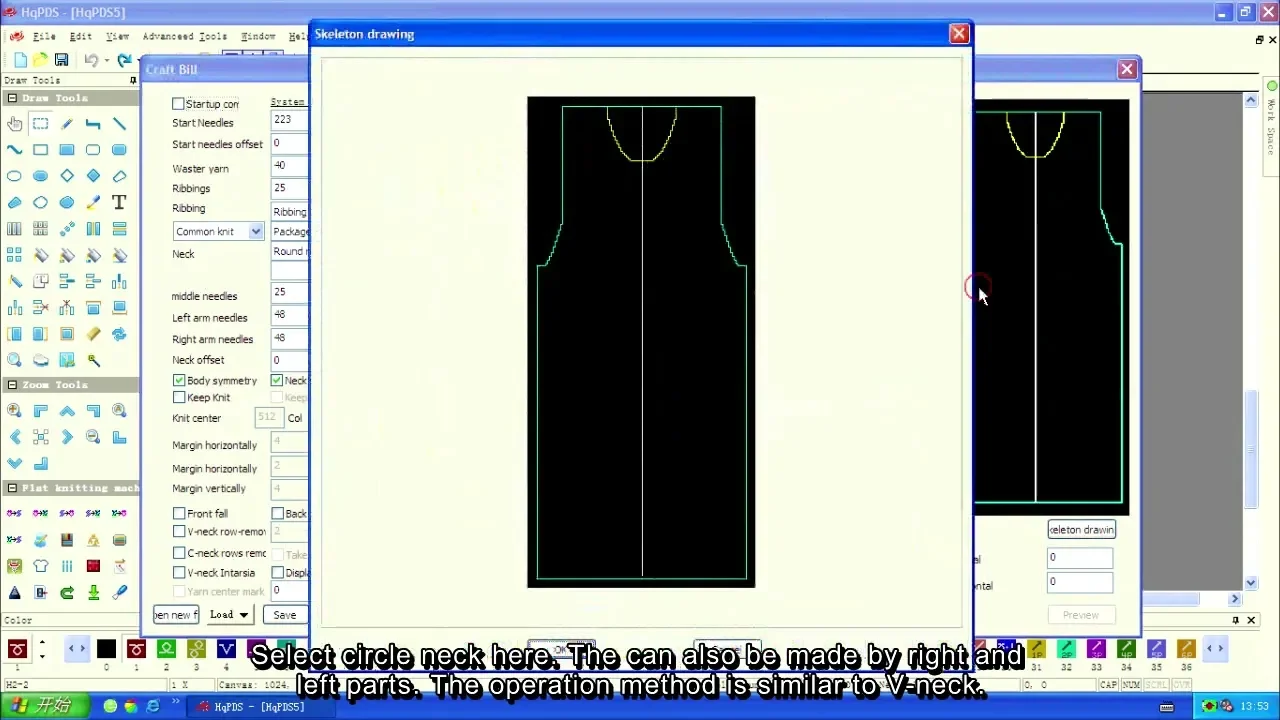Select the curve drawing tool

coord(14,150)
